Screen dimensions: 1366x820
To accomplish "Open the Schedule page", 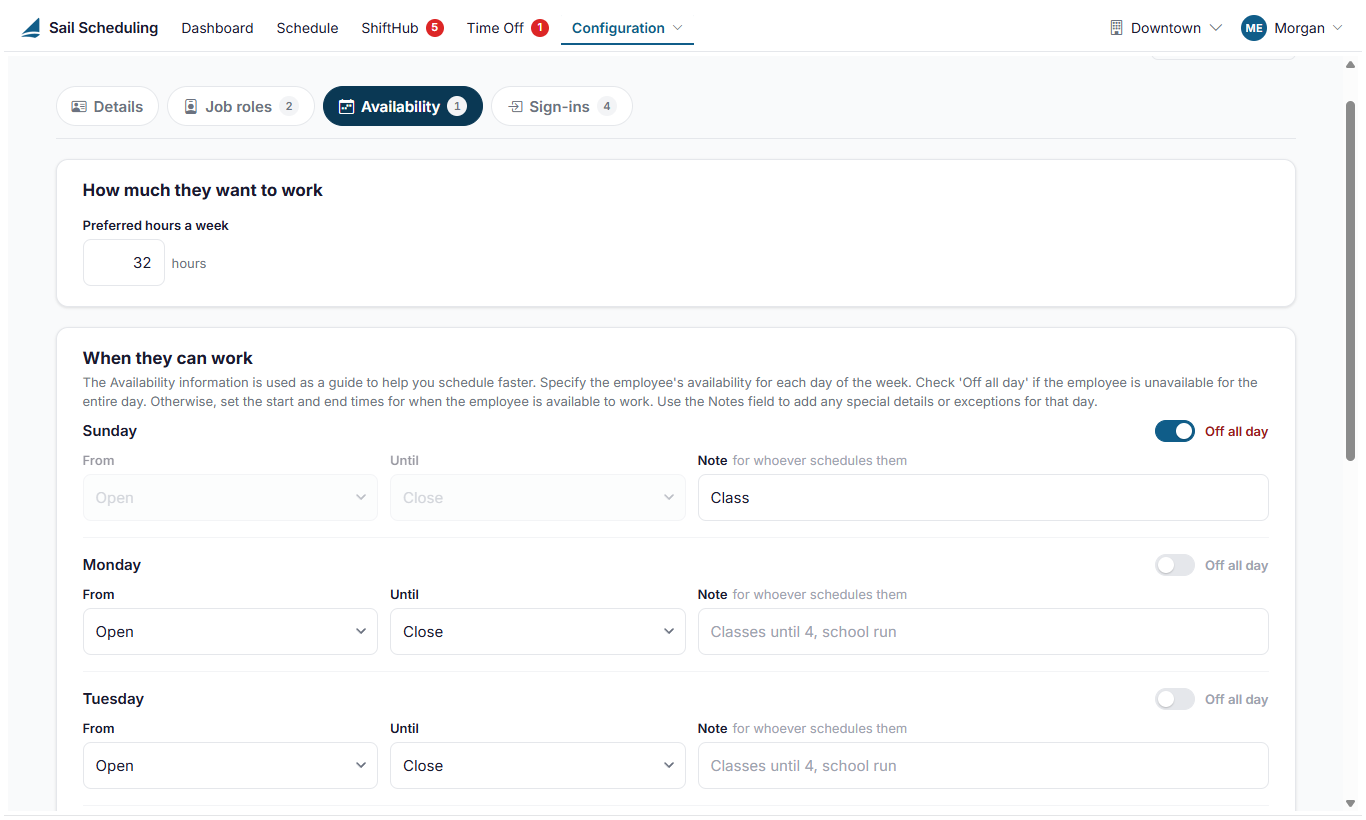I will click(307, 28).
